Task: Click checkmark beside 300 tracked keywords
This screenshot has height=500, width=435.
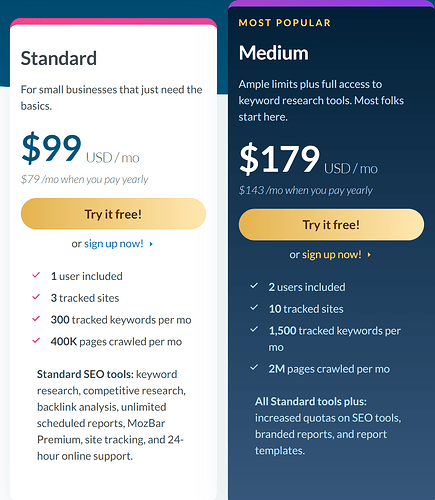Action: click(36, 319)
